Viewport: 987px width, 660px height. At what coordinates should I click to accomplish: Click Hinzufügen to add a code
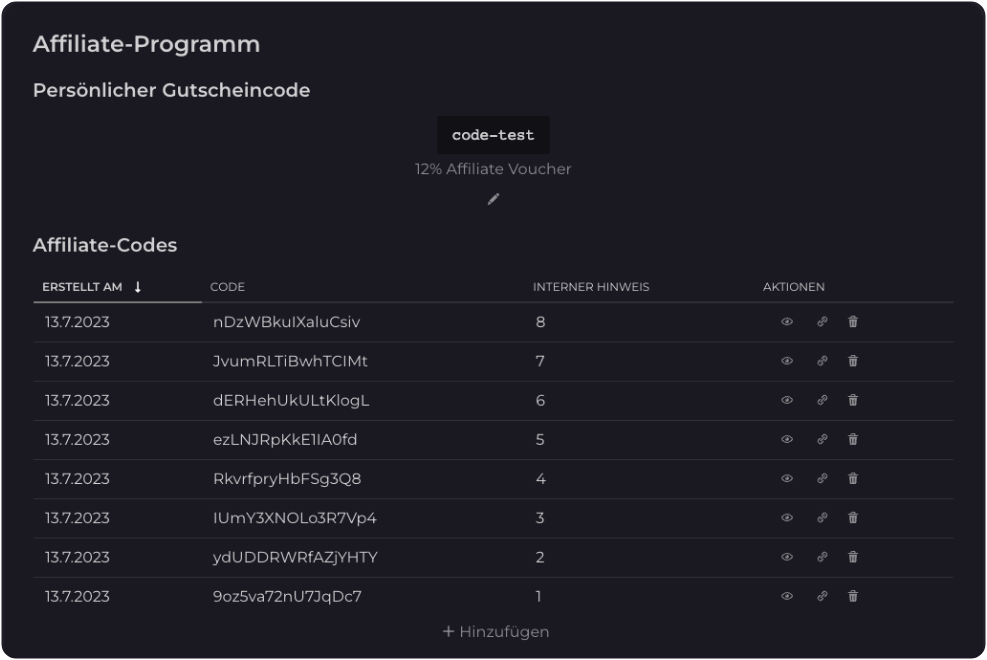pyautogui.click(x=496, y=631)
